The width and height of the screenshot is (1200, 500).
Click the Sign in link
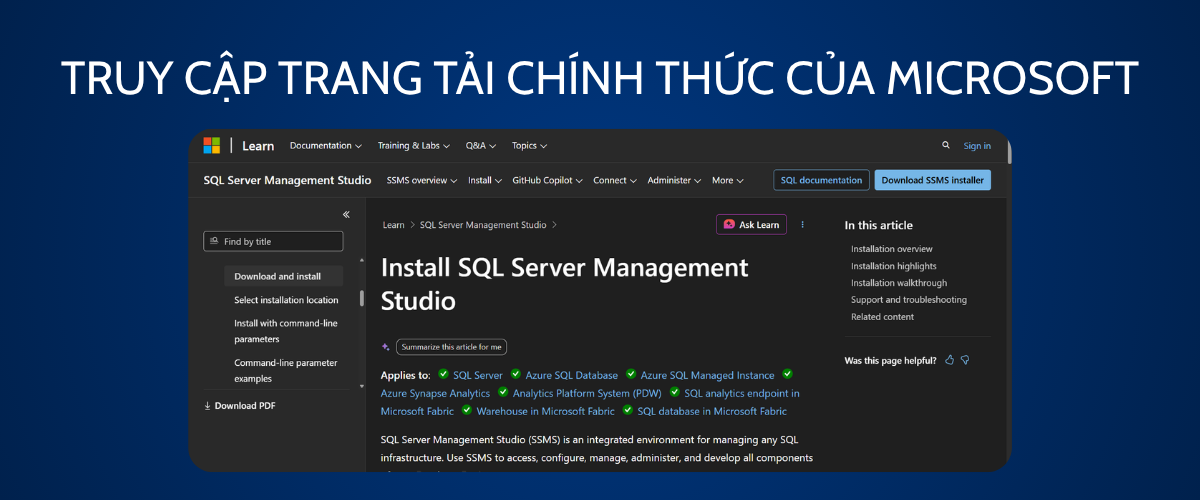tap(977, 146)
